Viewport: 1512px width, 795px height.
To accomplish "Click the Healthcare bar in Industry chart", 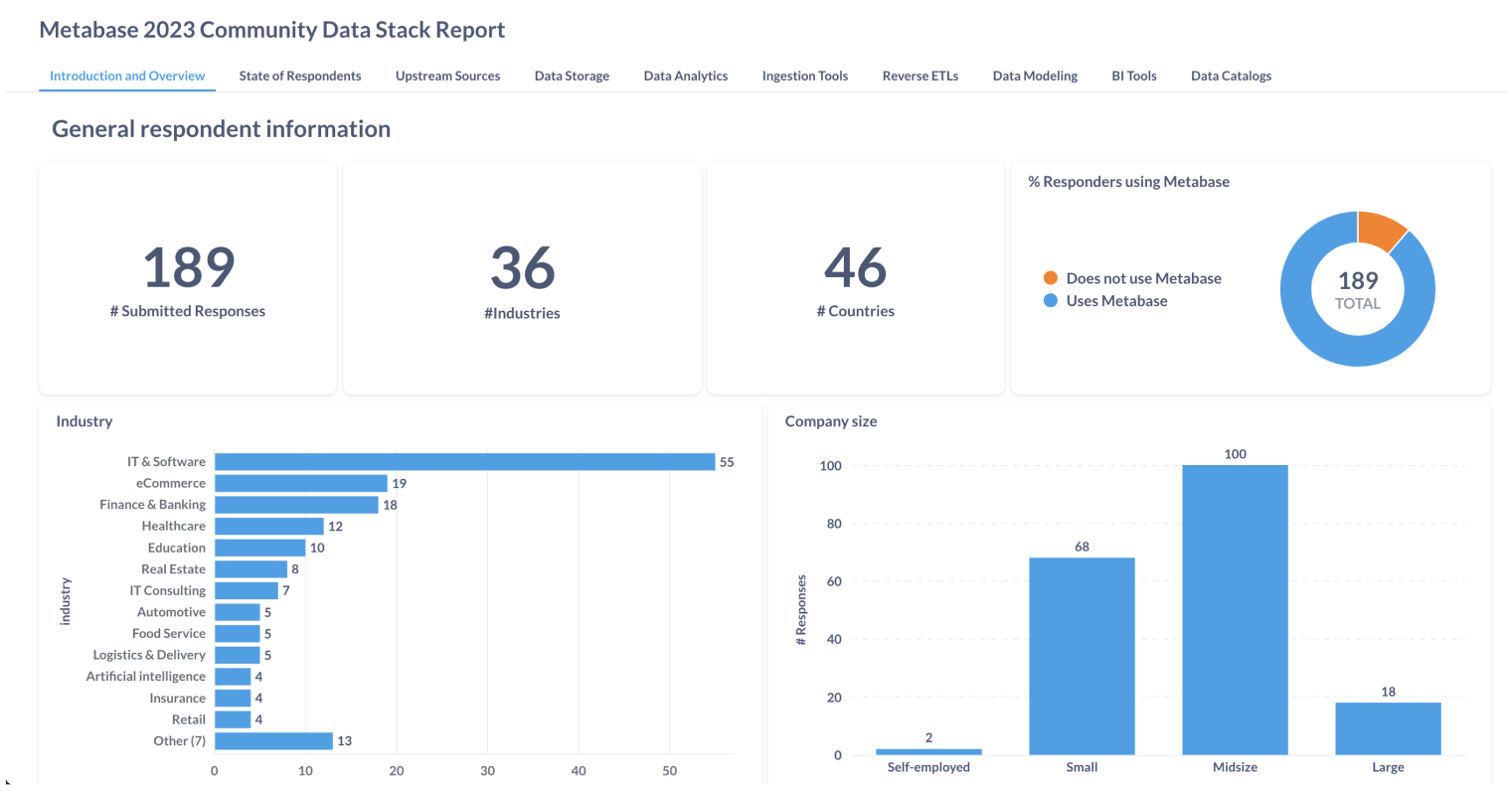I will (x=269, y=527).
